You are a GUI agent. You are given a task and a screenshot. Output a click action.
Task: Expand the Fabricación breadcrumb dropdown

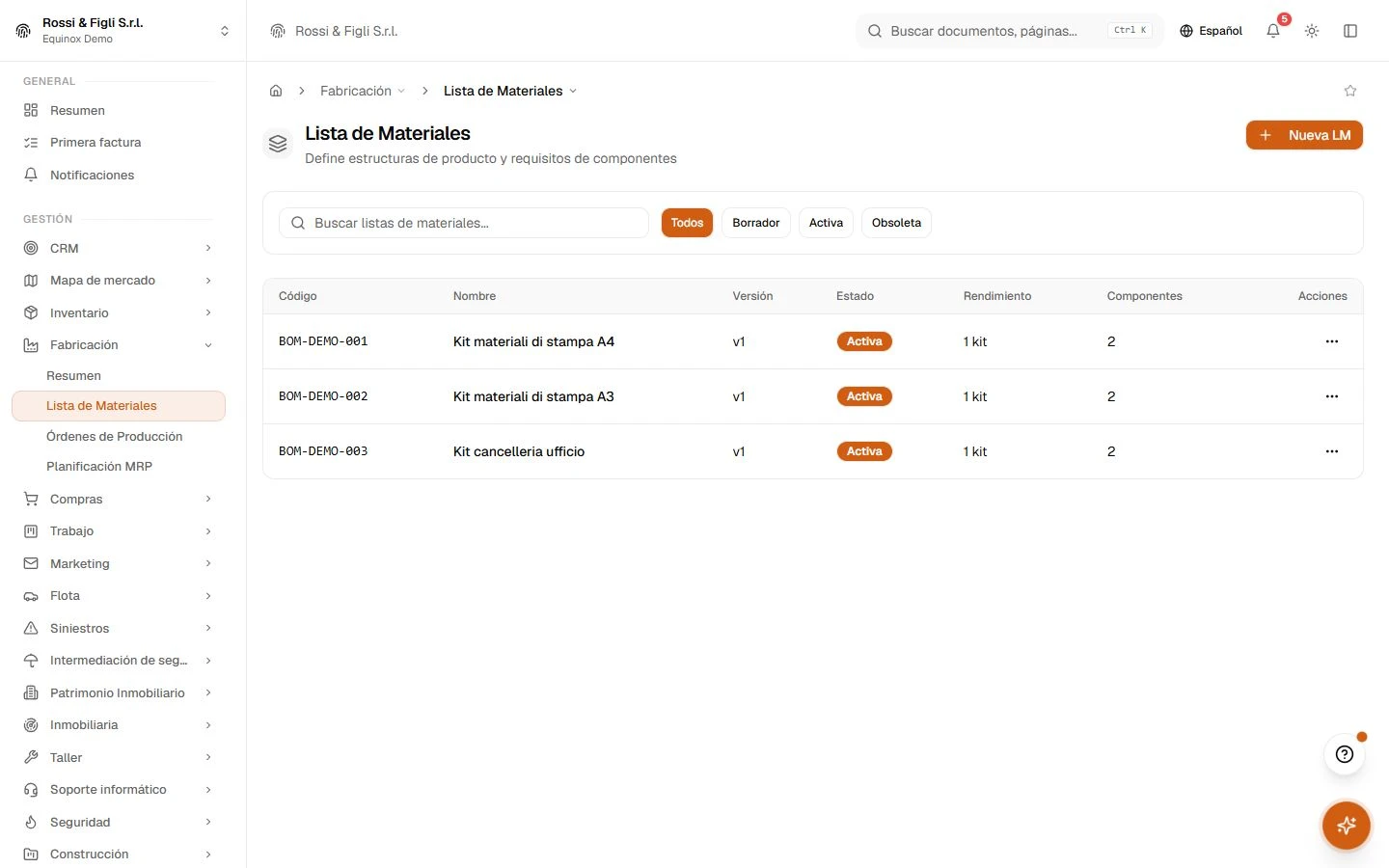click(x=363, y=91)
